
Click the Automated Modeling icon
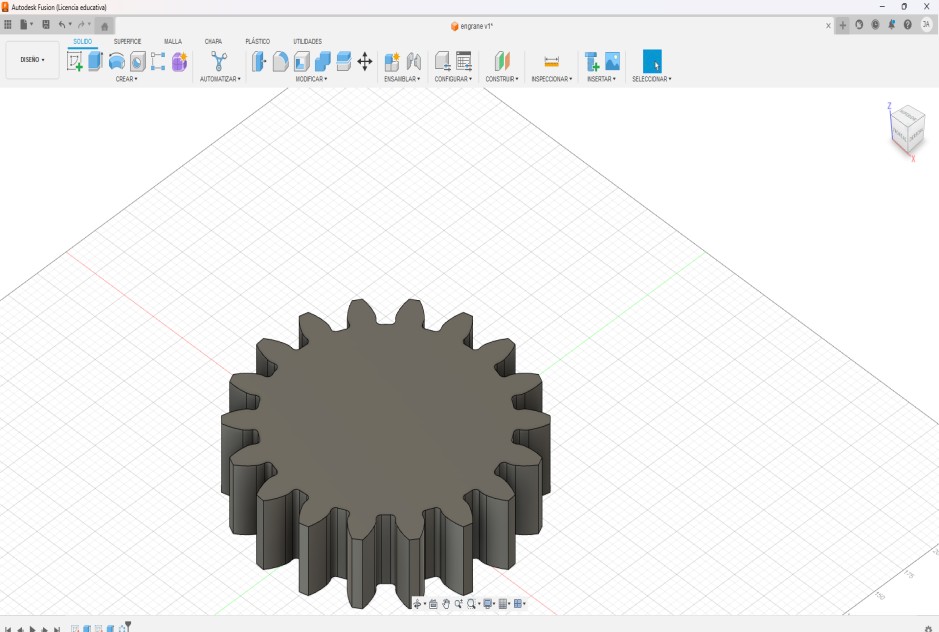pos(219,61)
